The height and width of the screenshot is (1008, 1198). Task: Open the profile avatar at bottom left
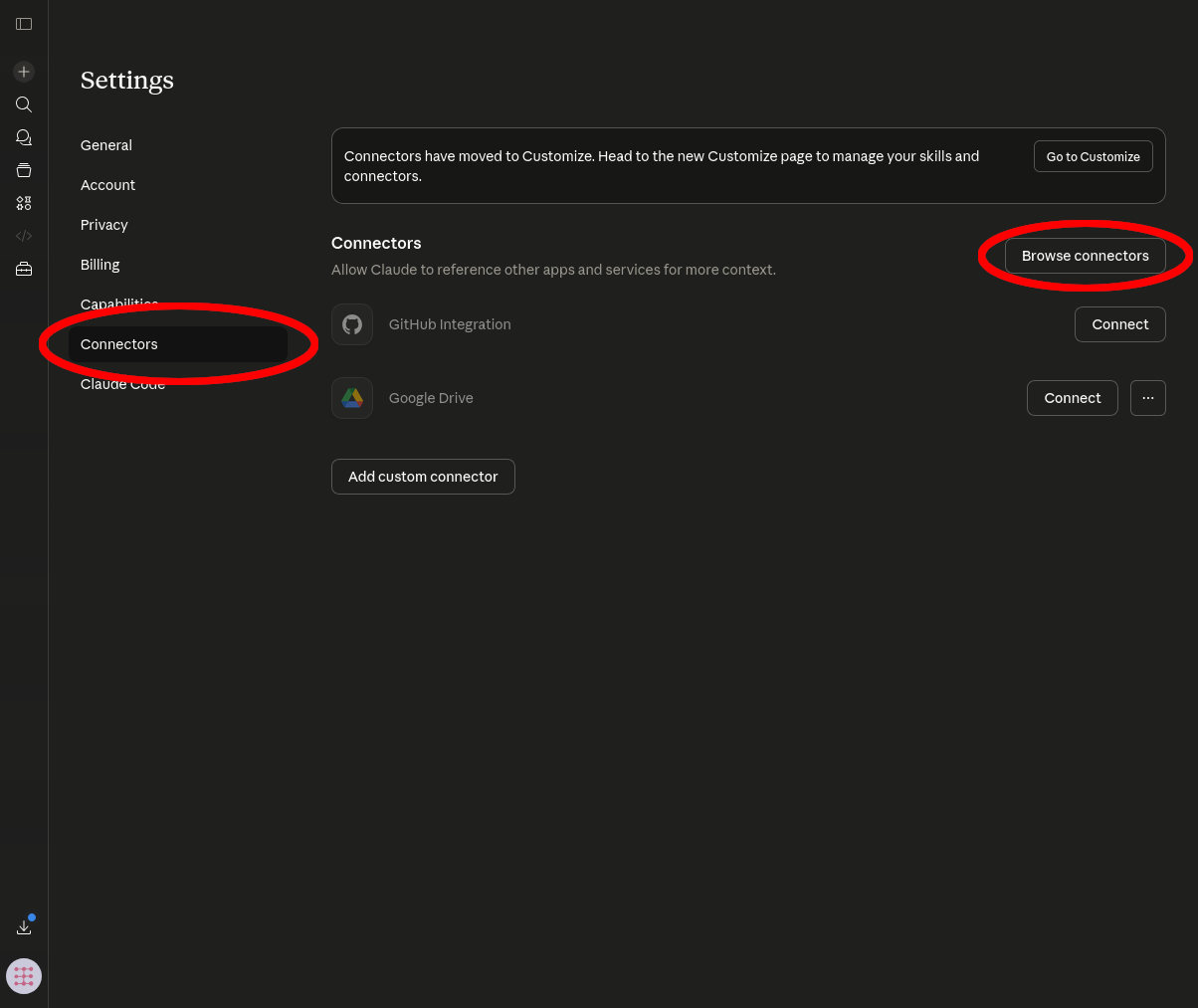(x=23, y=976)
